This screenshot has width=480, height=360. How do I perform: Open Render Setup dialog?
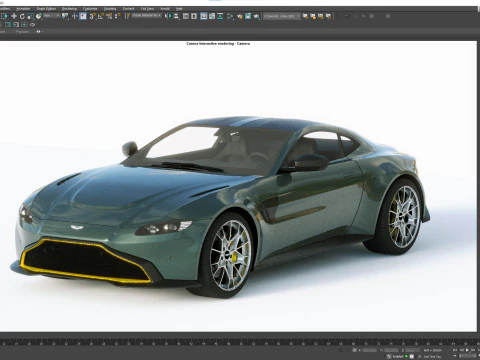click(240, 16)
